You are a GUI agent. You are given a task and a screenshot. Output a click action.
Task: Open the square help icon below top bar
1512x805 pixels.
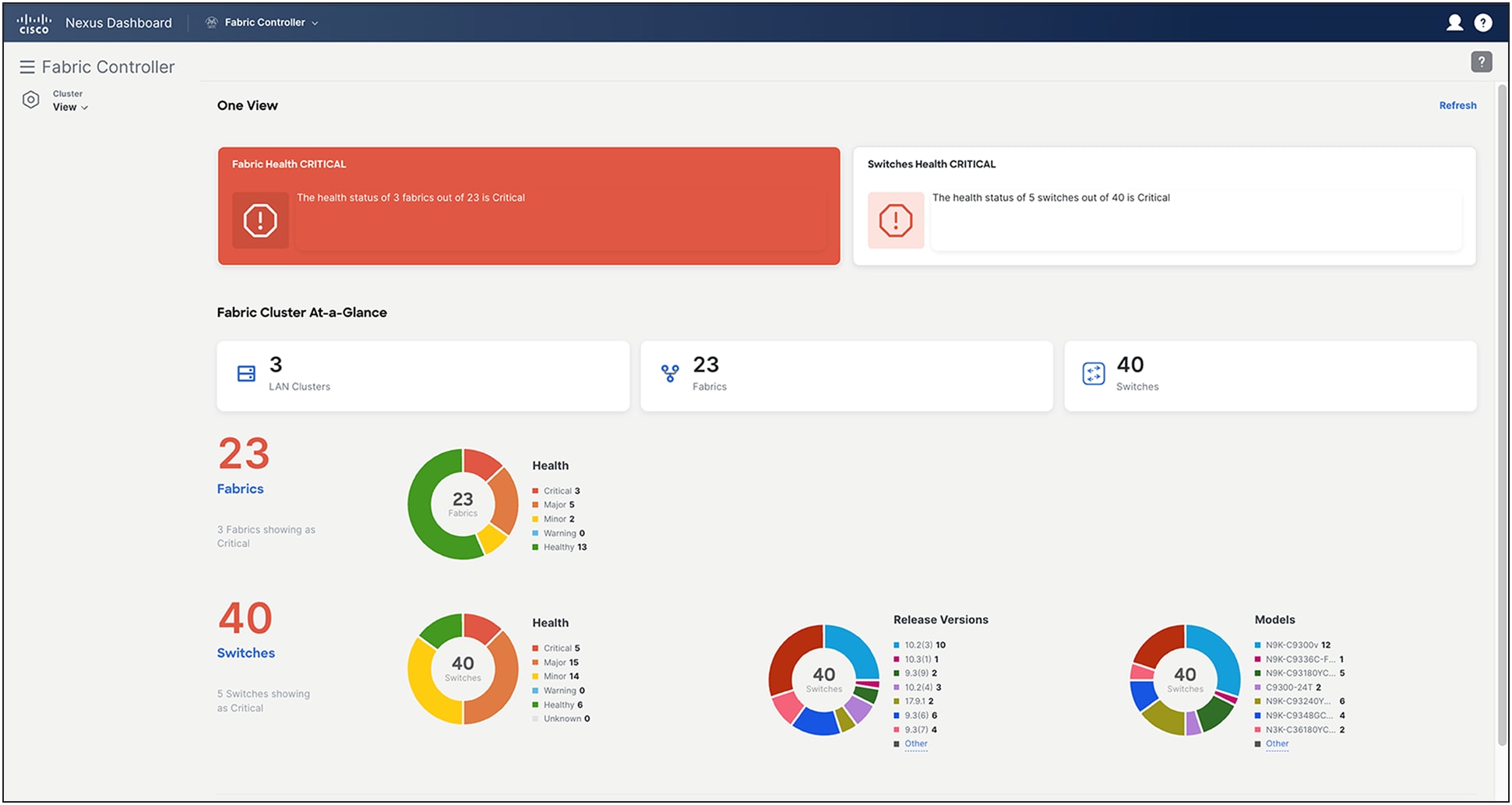pos(1481,62)
